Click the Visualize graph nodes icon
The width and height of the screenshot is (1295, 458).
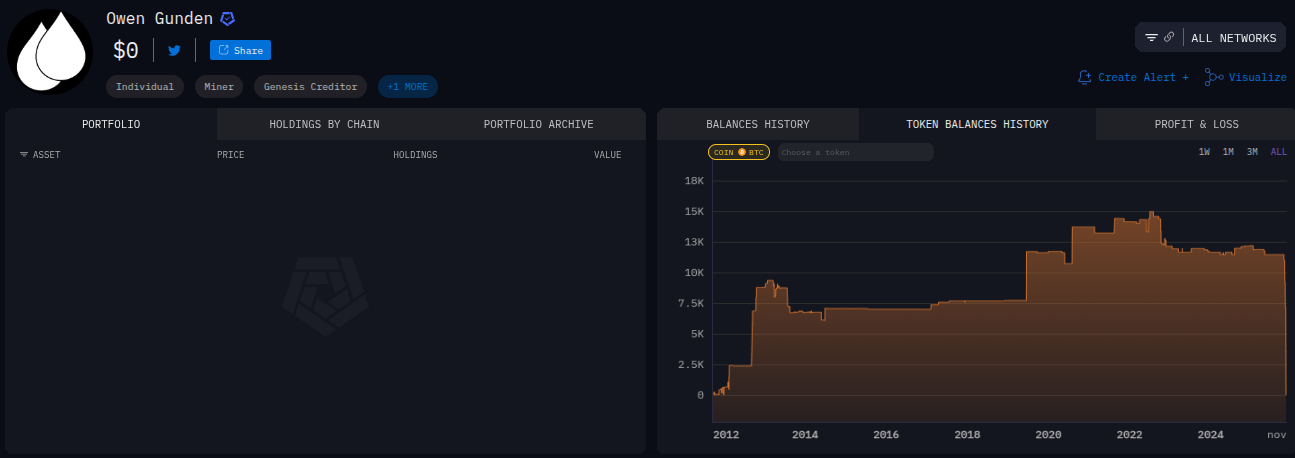pyautogui.click(x=1213, y=77)
